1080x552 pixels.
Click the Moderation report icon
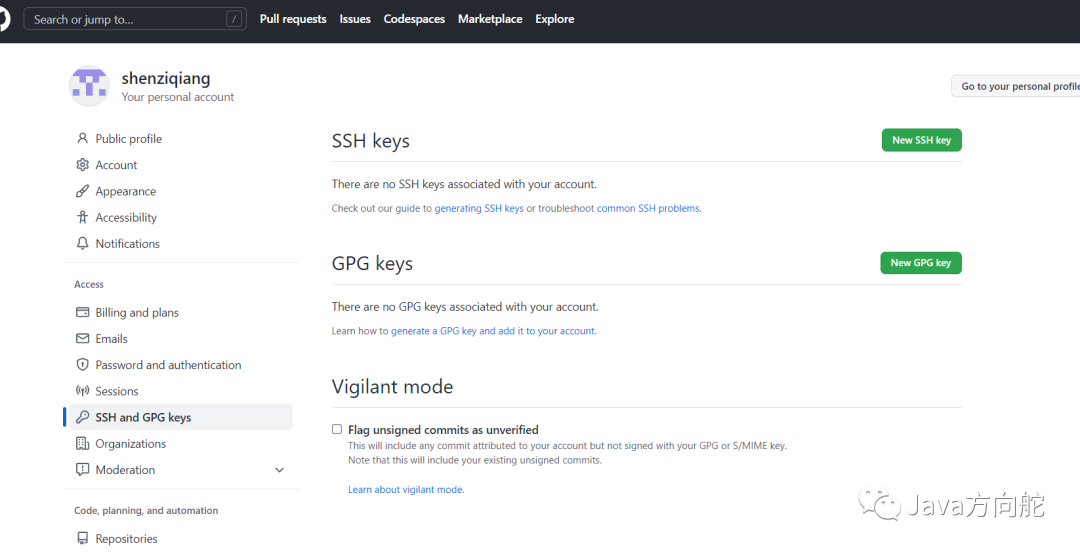(83, 469)
